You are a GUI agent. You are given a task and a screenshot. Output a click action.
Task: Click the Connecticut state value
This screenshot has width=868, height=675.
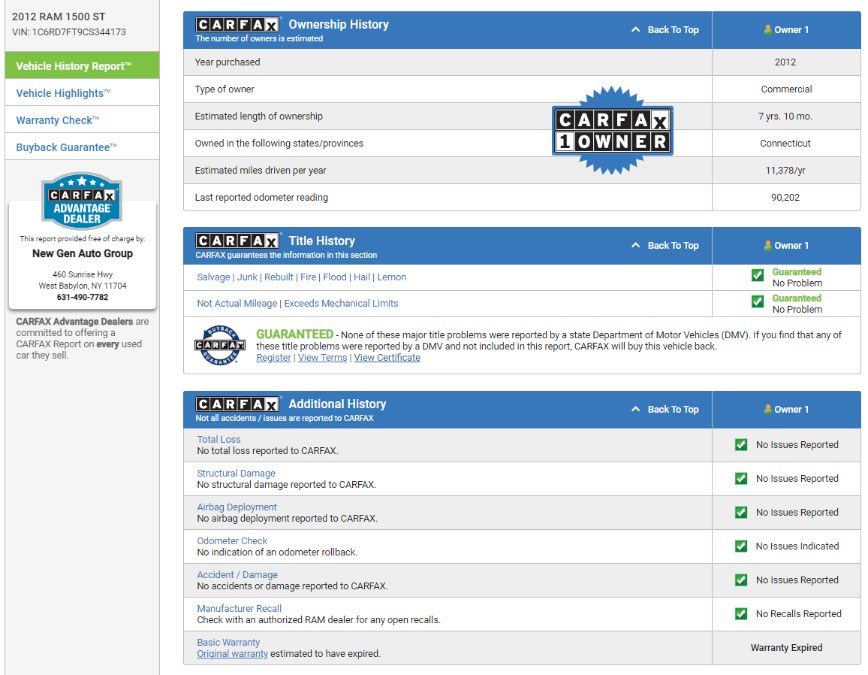coord(785,143)
